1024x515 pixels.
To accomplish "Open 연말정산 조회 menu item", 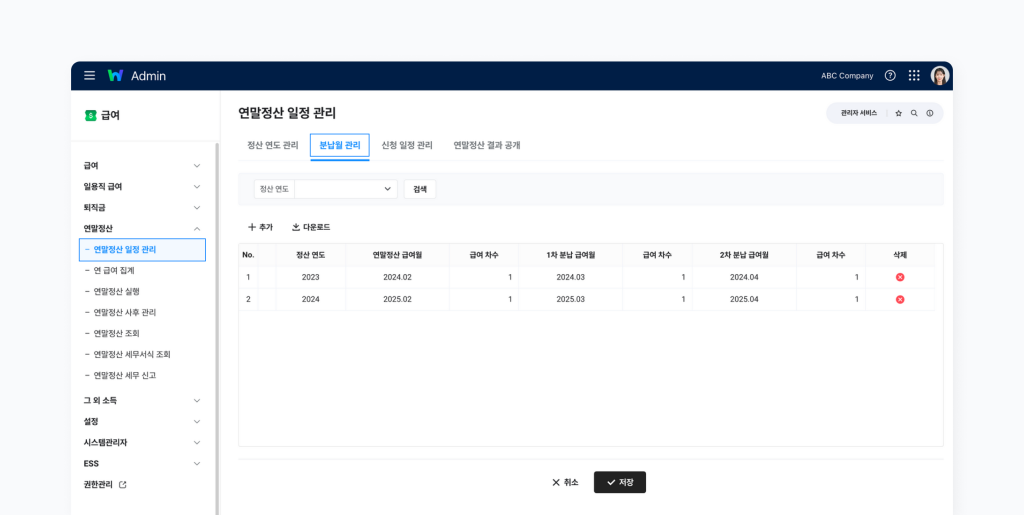I will (x=117, y=334).
